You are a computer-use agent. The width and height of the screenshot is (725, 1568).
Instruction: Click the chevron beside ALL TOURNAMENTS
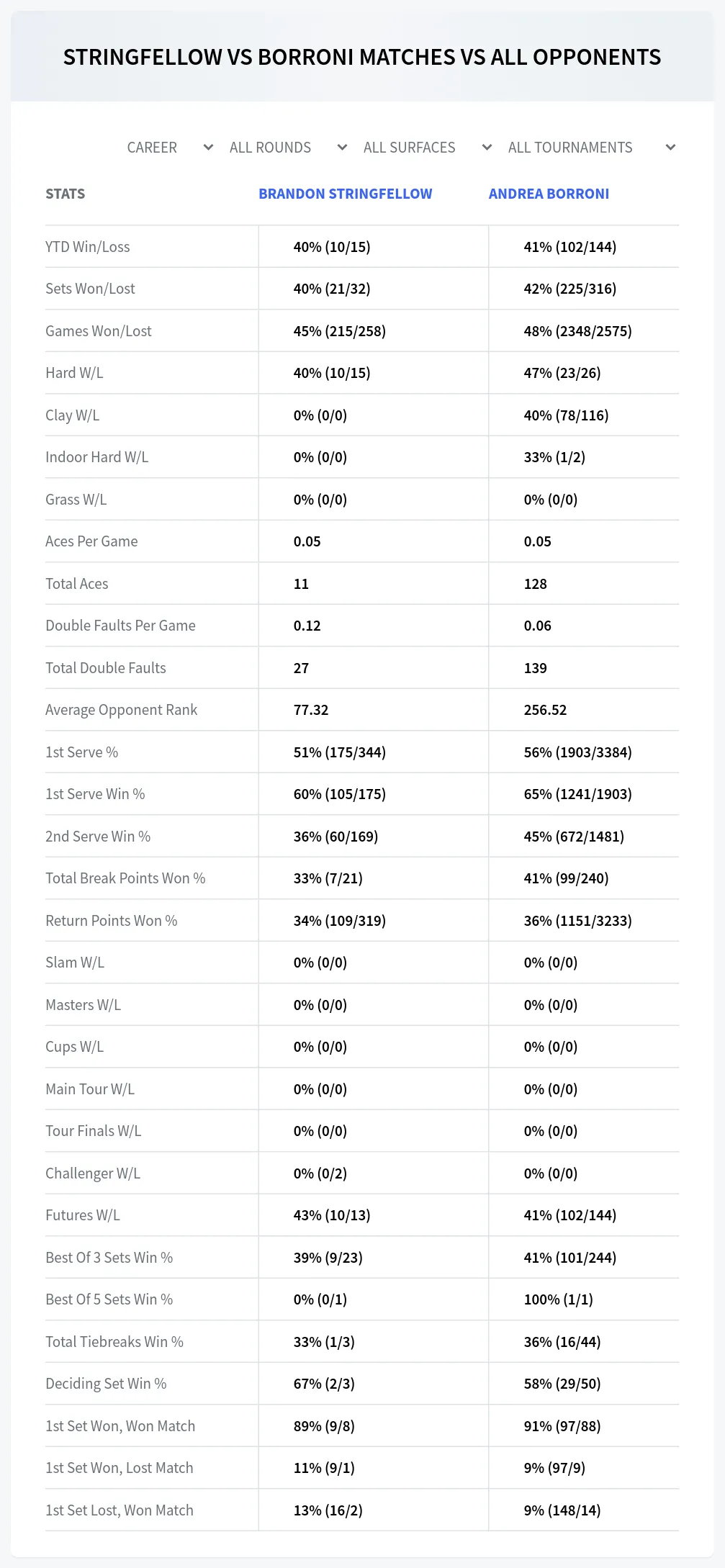[670, 148]
